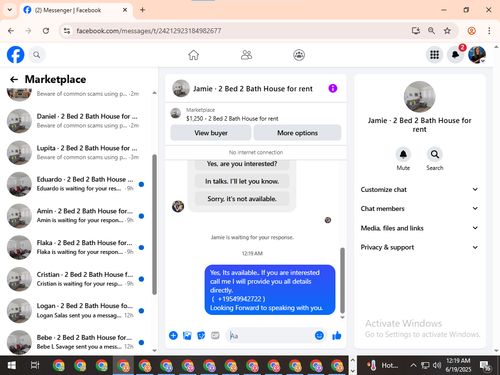The height and width of the screenshot is (375, 500).
Task: Expand the Chat members section
Action: [x=419, y=208]
